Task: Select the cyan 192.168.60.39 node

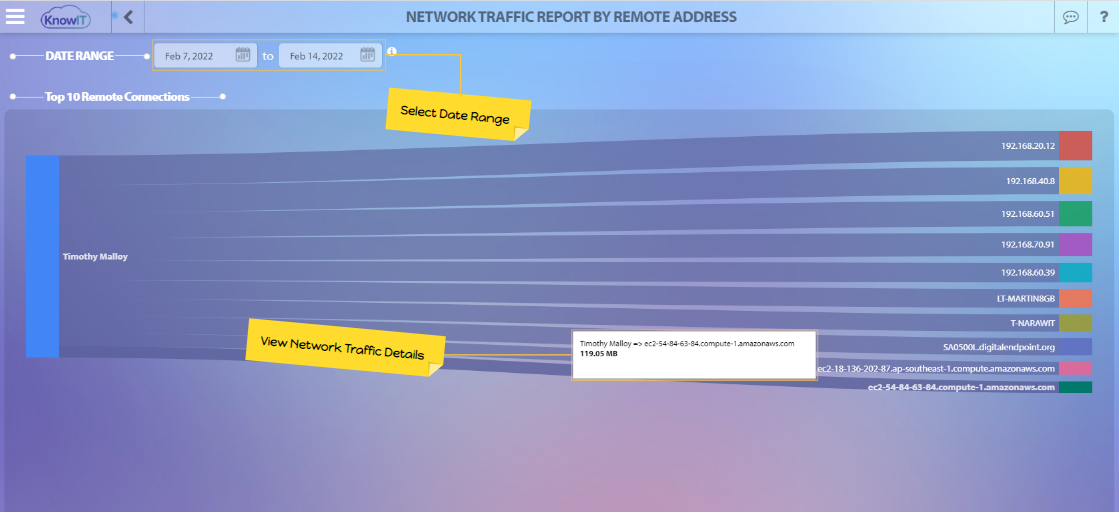Action: 1075,272
